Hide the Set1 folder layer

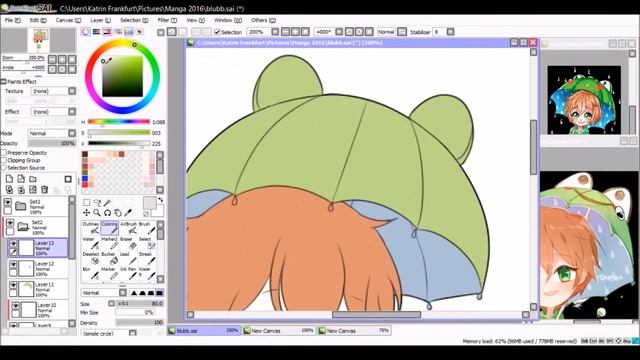[8, 202]
